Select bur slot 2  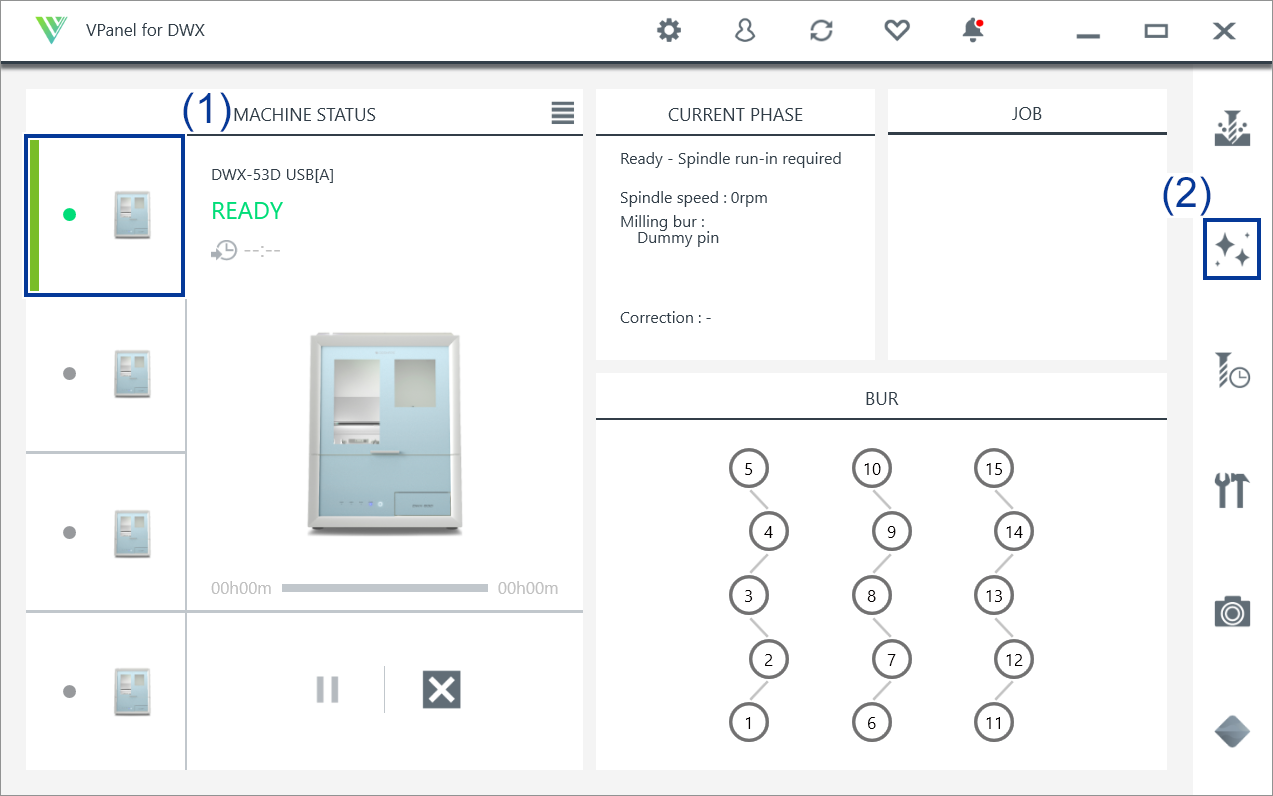(769, 659)
